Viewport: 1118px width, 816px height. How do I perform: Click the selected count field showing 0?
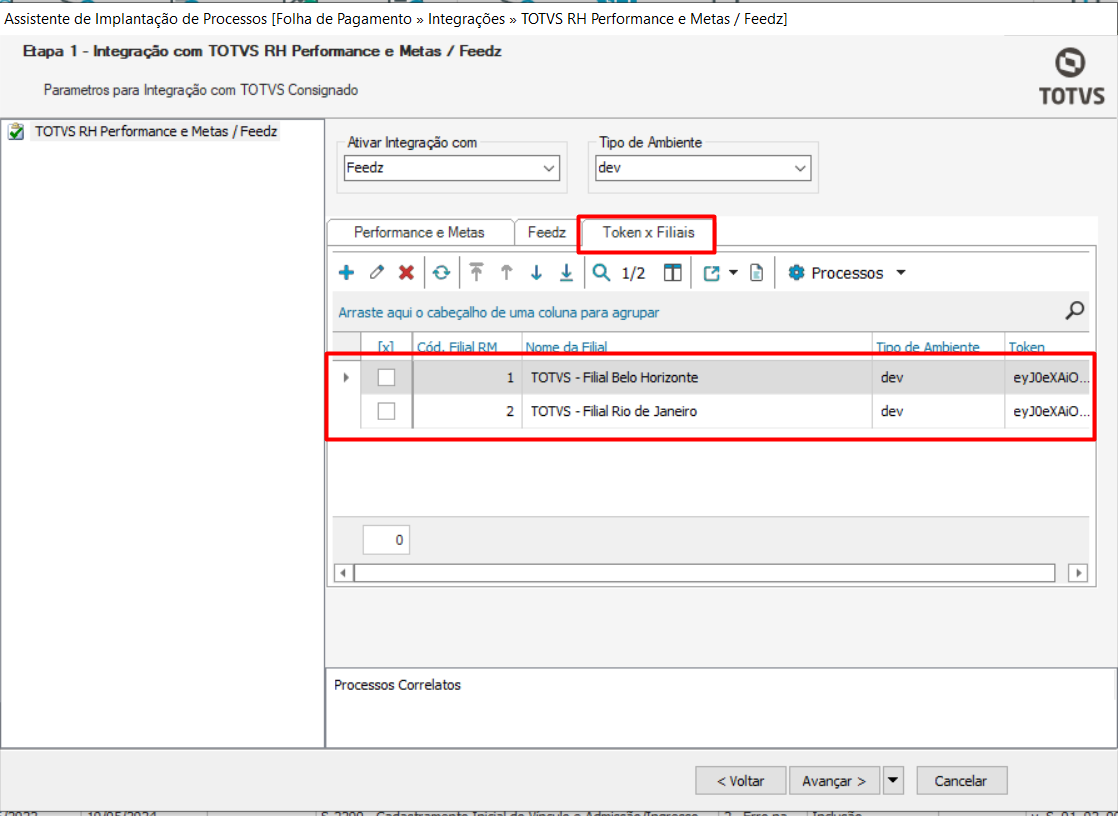coord(386,540)
